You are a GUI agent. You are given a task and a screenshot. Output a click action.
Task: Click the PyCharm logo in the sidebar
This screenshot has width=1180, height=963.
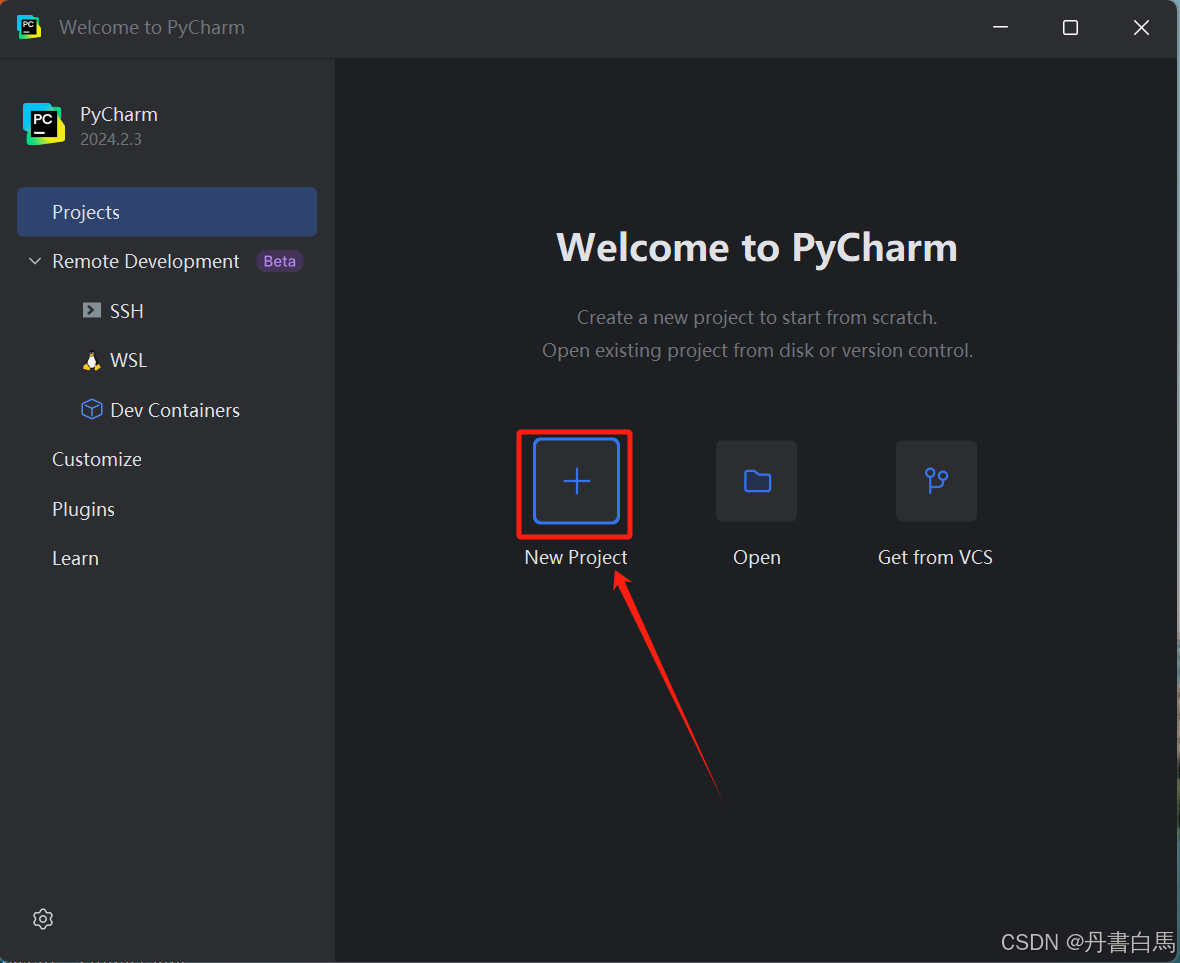[x=43, y=123]
